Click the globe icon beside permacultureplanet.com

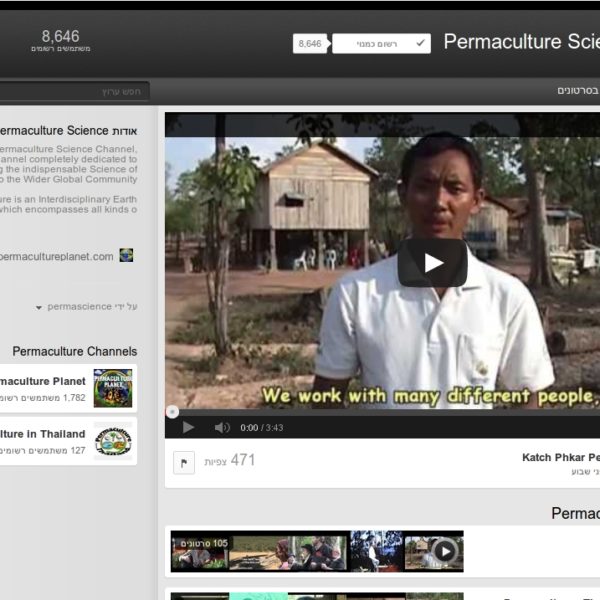coord(126,255)
